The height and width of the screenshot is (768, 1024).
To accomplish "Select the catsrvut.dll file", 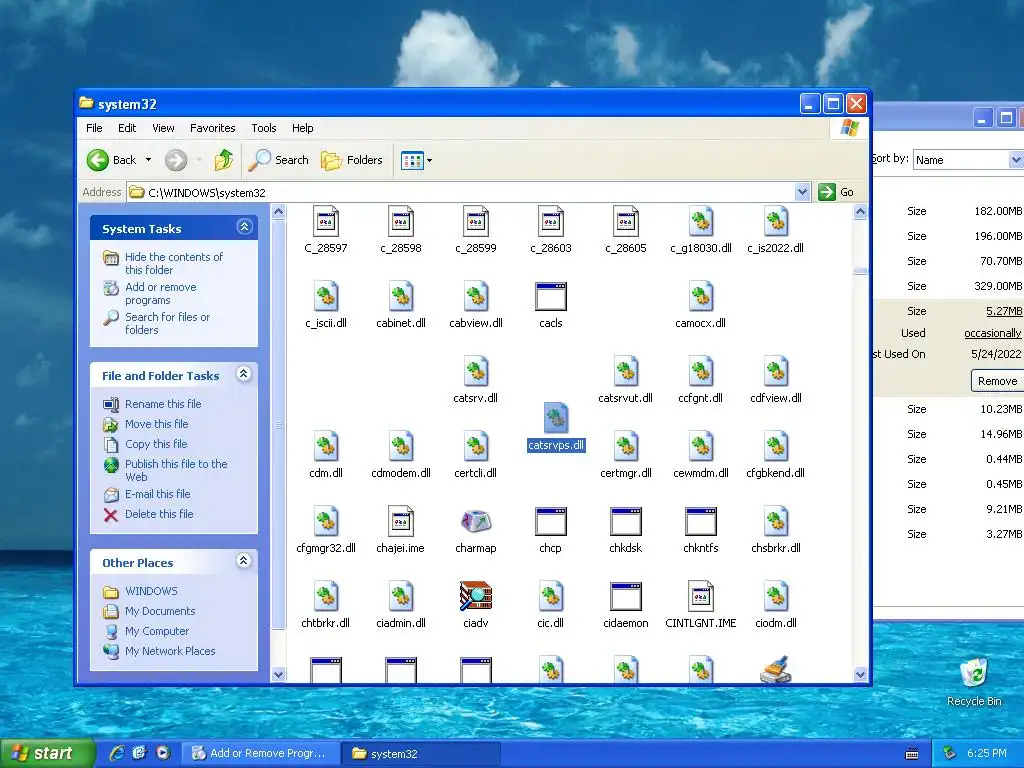I will (x=625, y=379).
